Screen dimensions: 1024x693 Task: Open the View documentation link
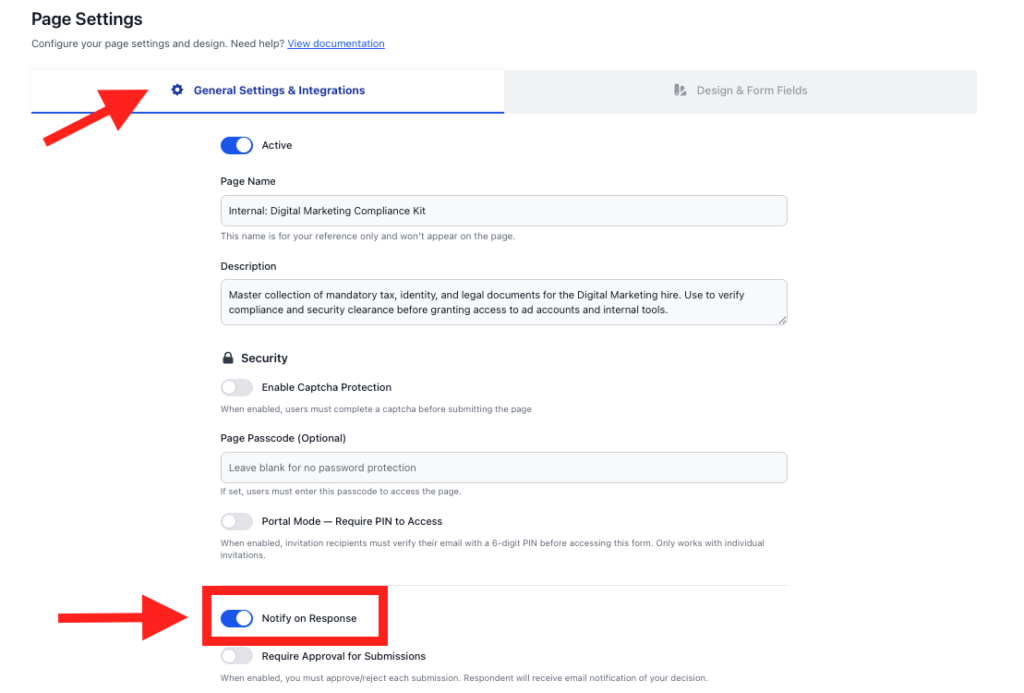point(335,43)
